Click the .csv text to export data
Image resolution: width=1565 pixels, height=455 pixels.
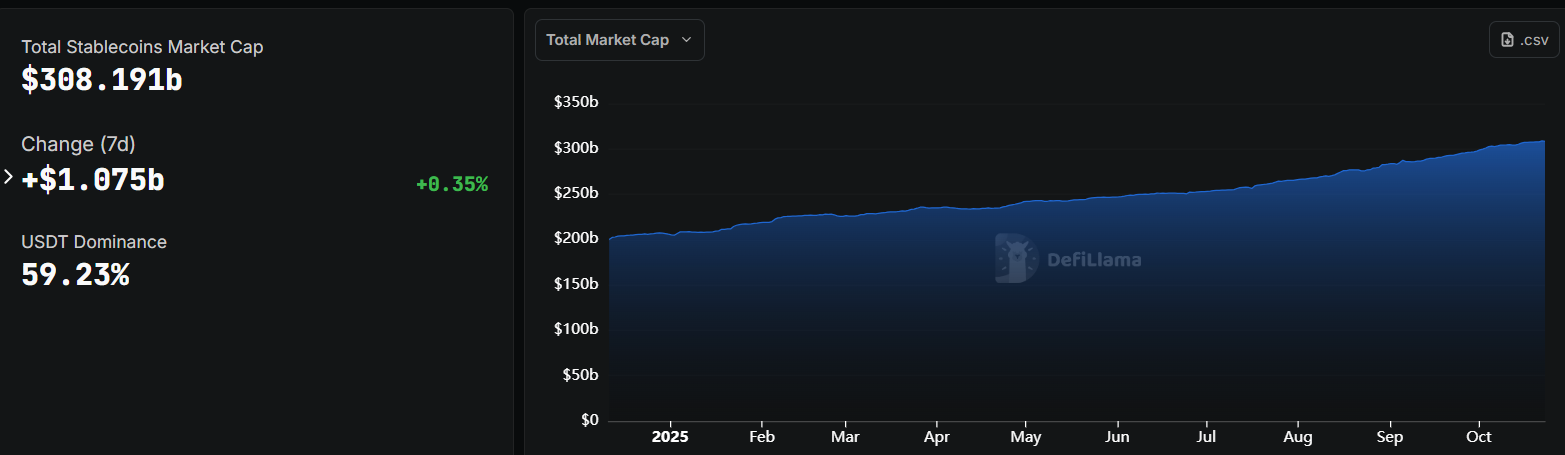pos(1534,40)
